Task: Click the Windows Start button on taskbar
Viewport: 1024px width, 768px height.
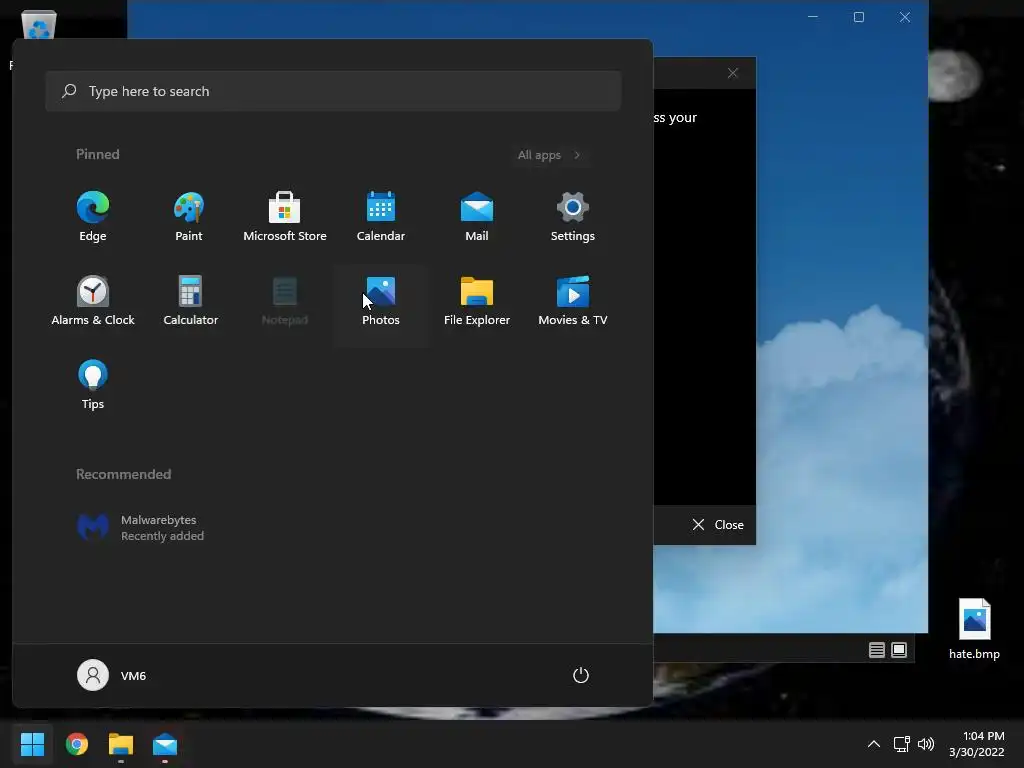Action: coord(32,744)
